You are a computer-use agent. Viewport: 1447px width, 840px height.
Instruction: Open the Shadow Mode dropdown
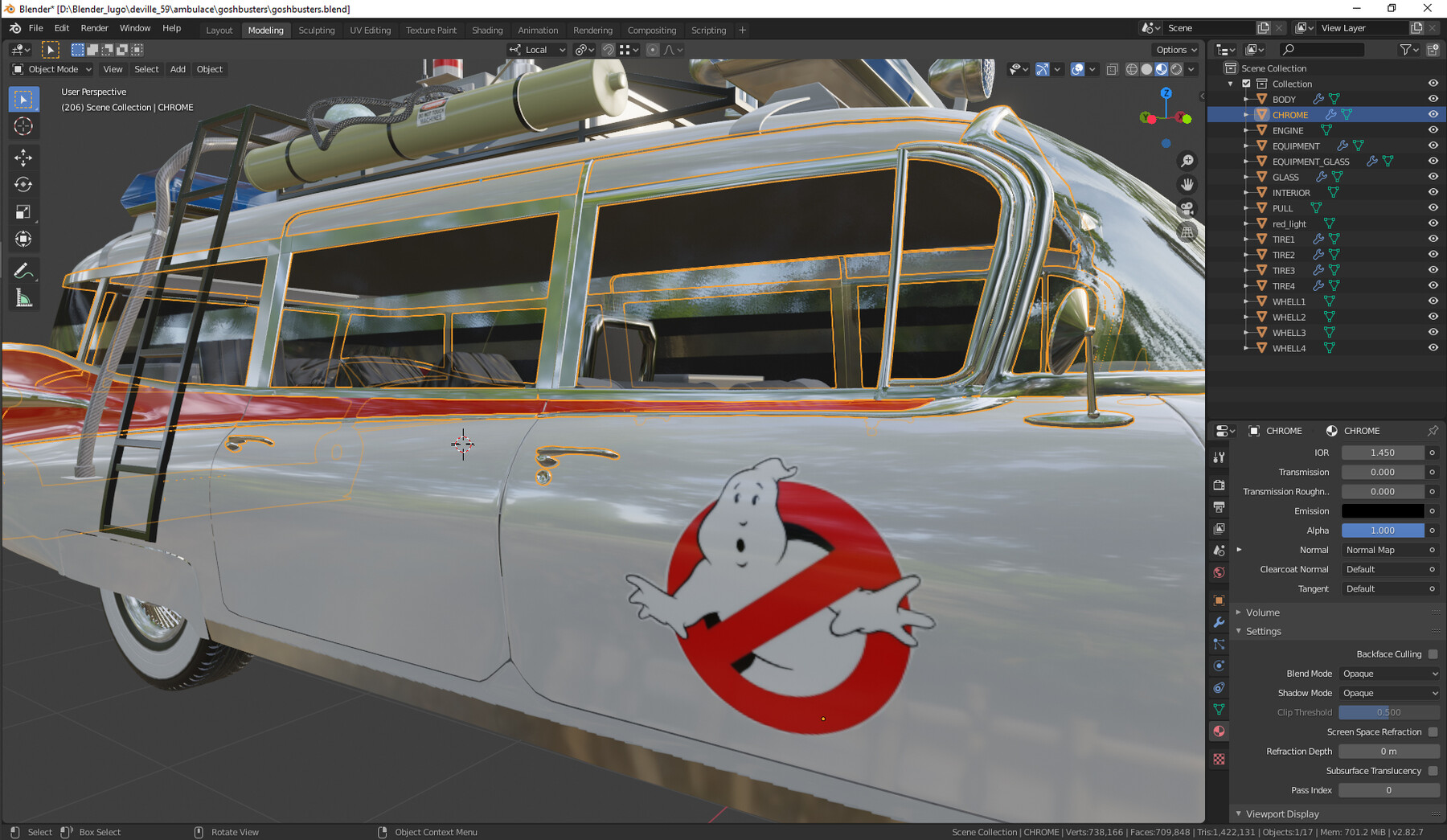click(x=1389, y=693)
